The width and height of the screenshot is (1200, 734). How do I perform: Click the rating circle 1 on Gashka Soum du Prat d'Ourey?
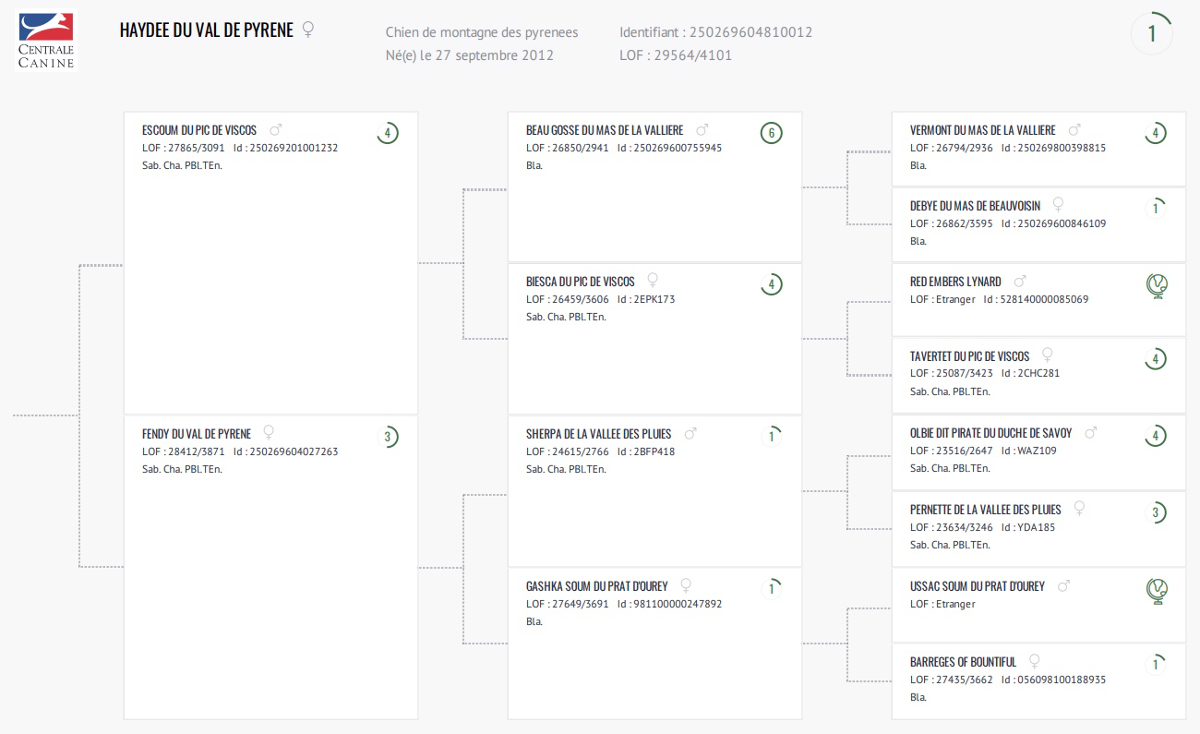pyautogui.click(x=770, y=589)
